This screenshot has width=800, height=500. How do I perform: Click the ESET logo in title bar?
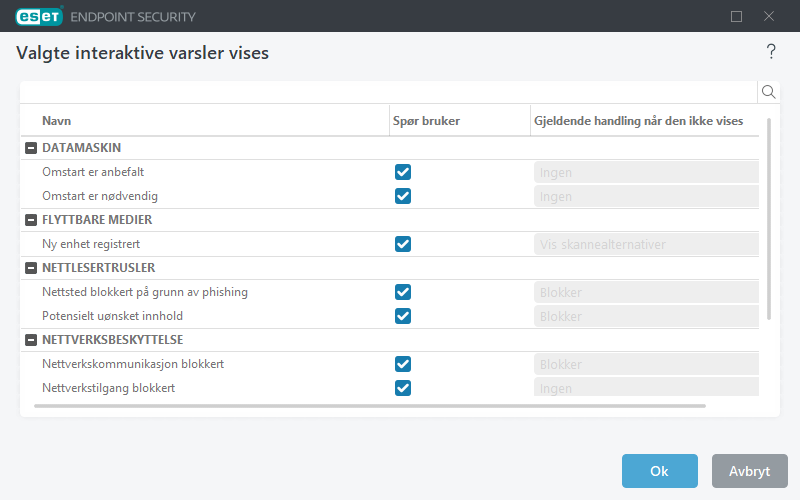[38, 16]
